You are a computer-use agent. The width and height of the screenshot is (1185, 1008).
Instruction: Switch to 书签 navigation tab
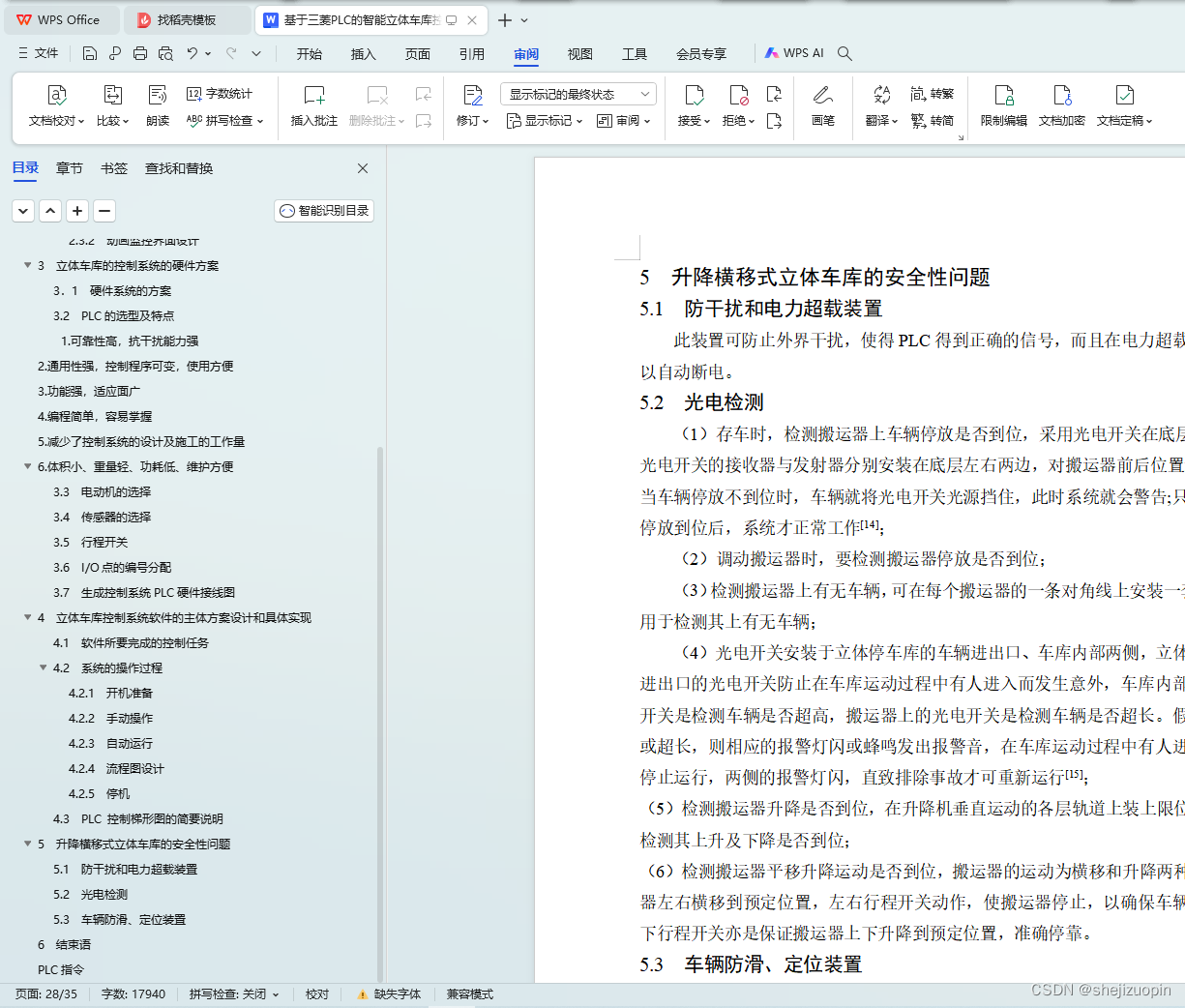pos(114,168)
